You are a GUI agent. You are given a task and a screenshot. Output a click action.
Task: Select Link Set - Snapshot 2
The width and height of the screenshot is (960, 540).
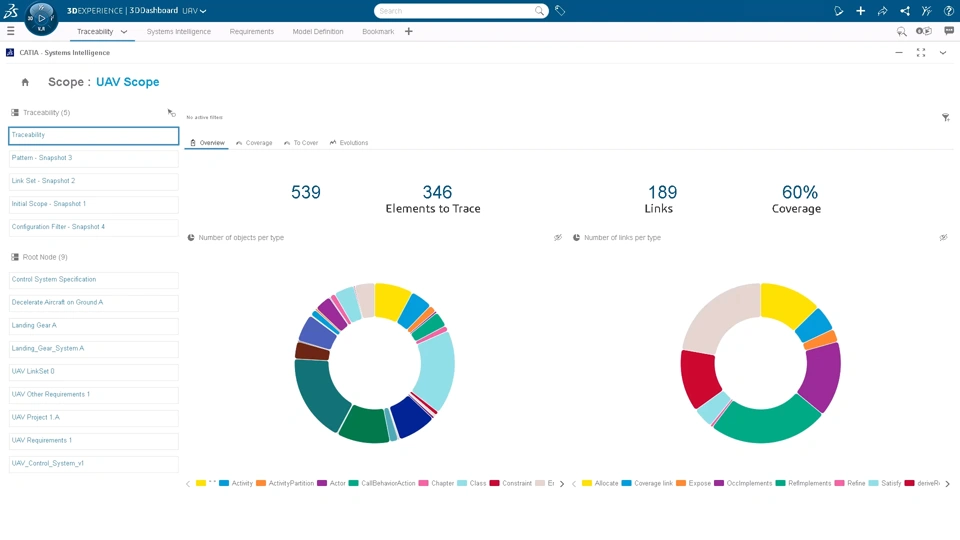[x=94, y=181]
